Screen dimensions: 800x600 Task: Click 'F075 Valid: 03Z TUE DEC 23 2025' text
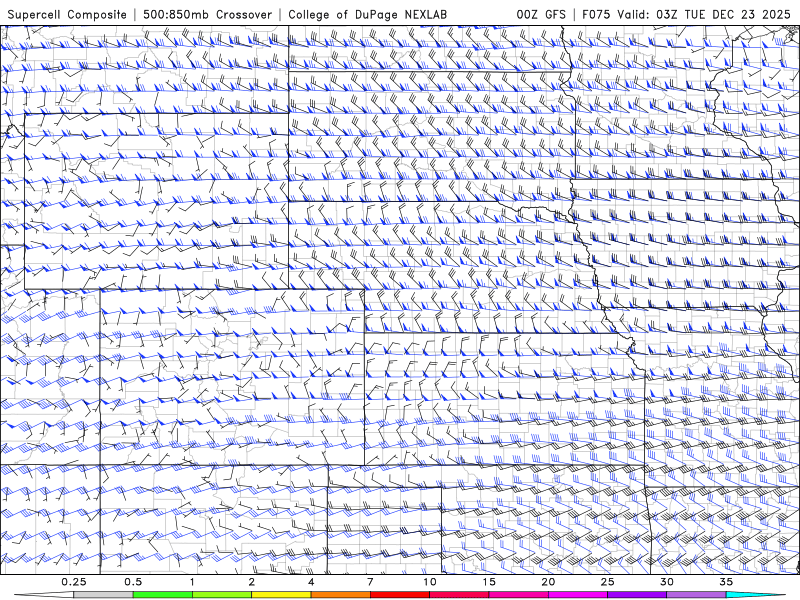coord(686,14)
